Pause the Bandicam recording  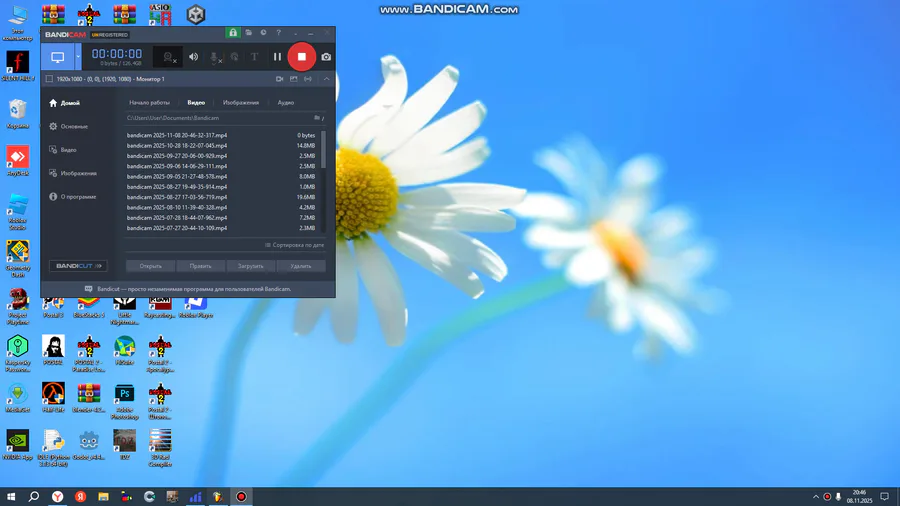point(277,57)
